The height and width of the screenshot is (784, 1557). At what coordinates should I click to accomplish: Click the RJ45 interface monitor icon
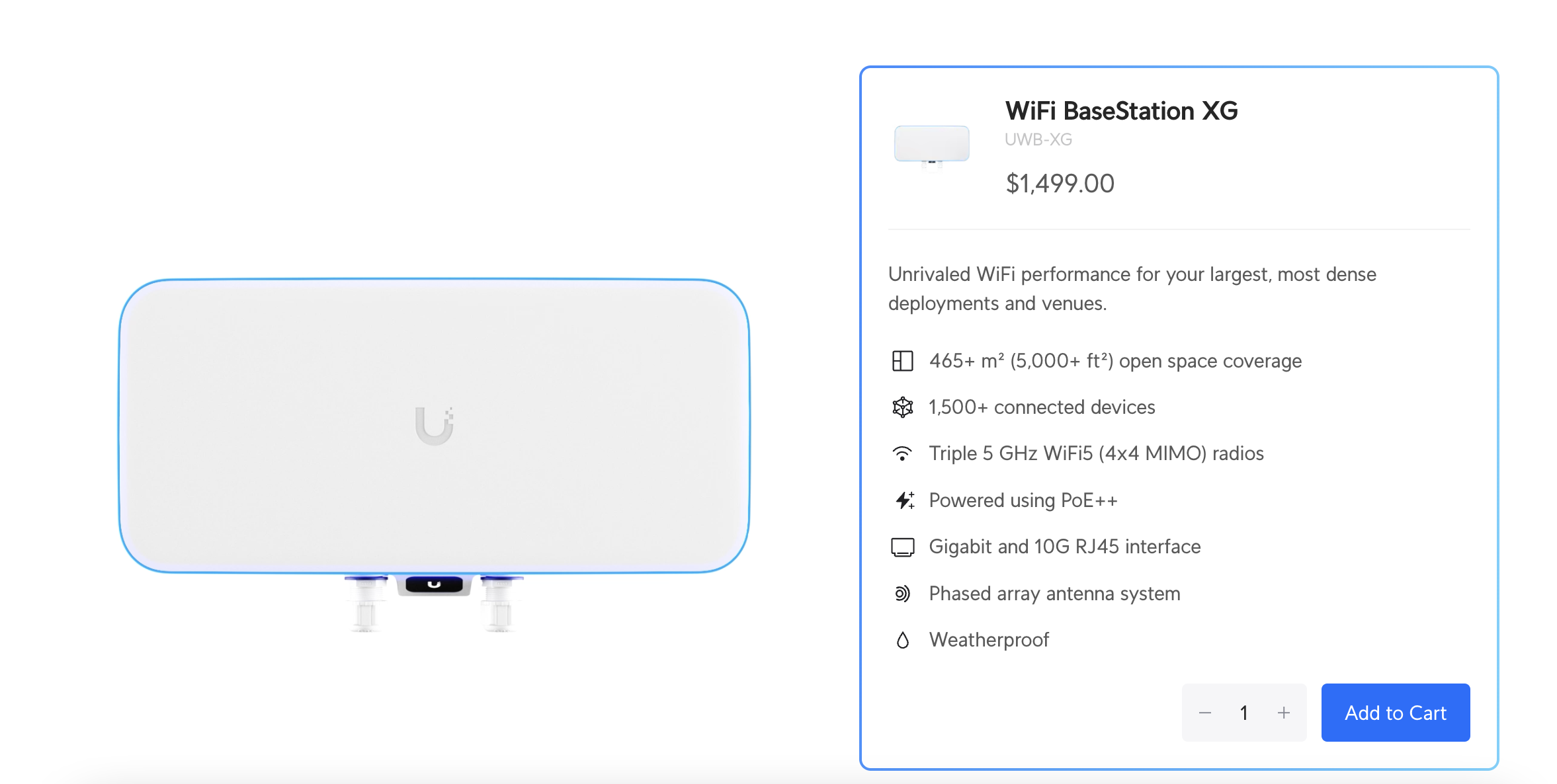pyautogui.click(x=902, y=547)
